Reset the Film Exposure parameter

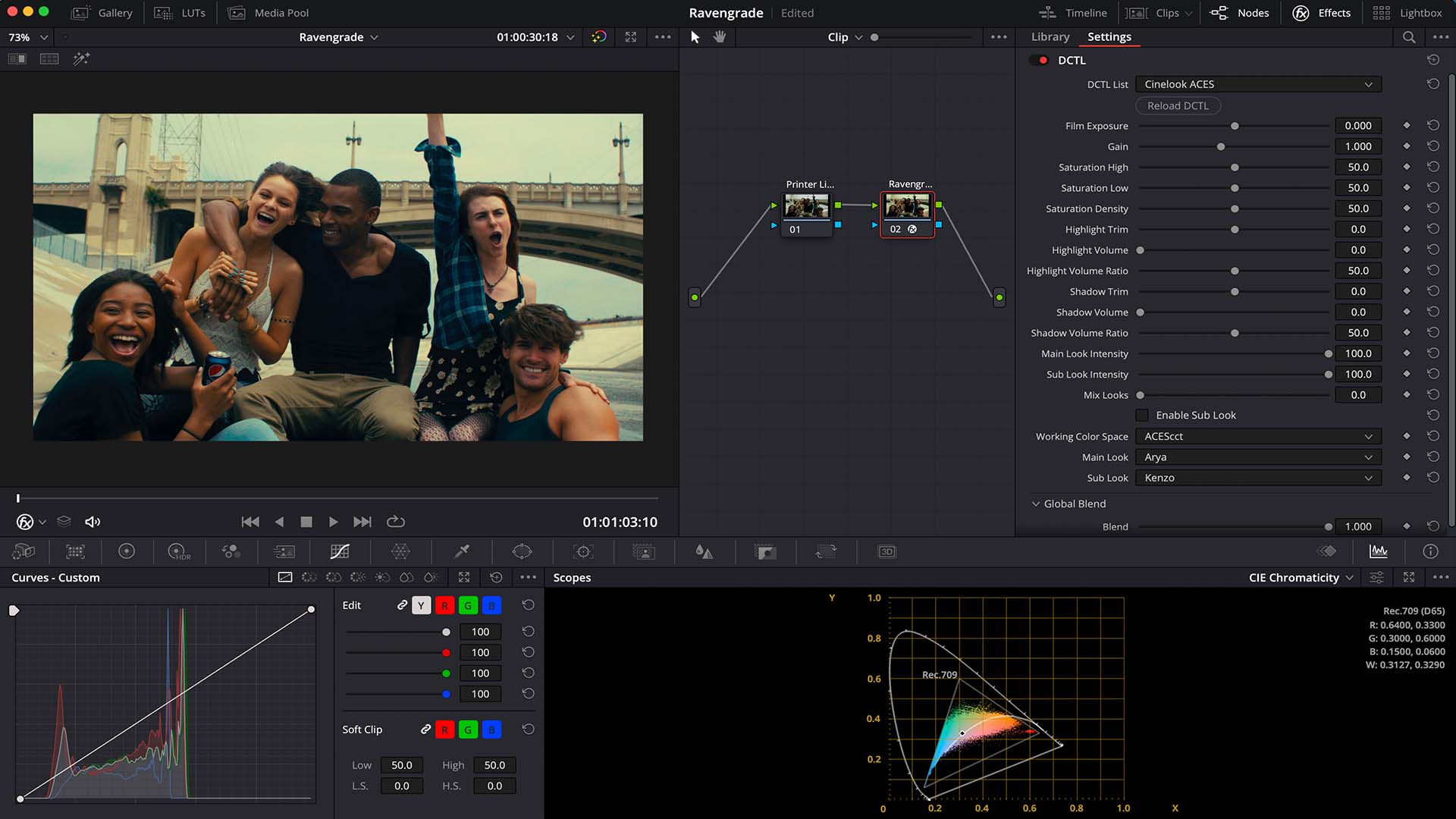point(1433,125)
